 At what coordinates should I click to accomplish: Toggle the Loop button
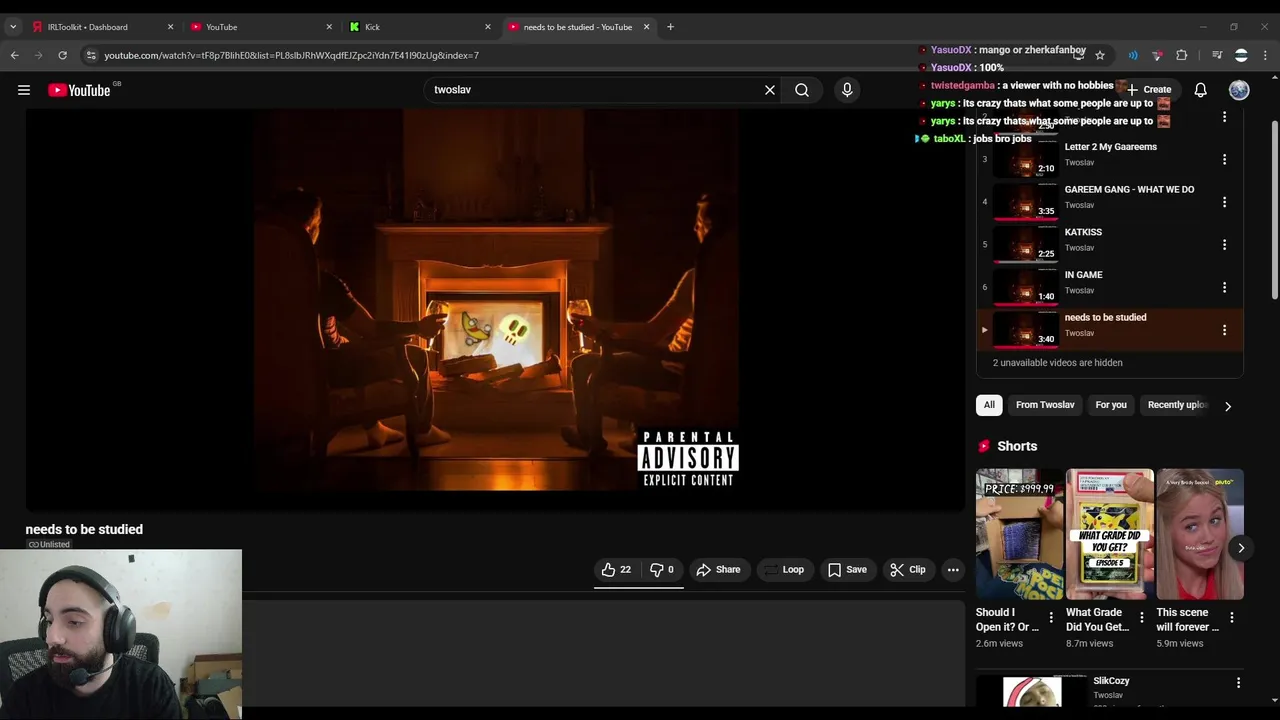[x=783, y=570]
